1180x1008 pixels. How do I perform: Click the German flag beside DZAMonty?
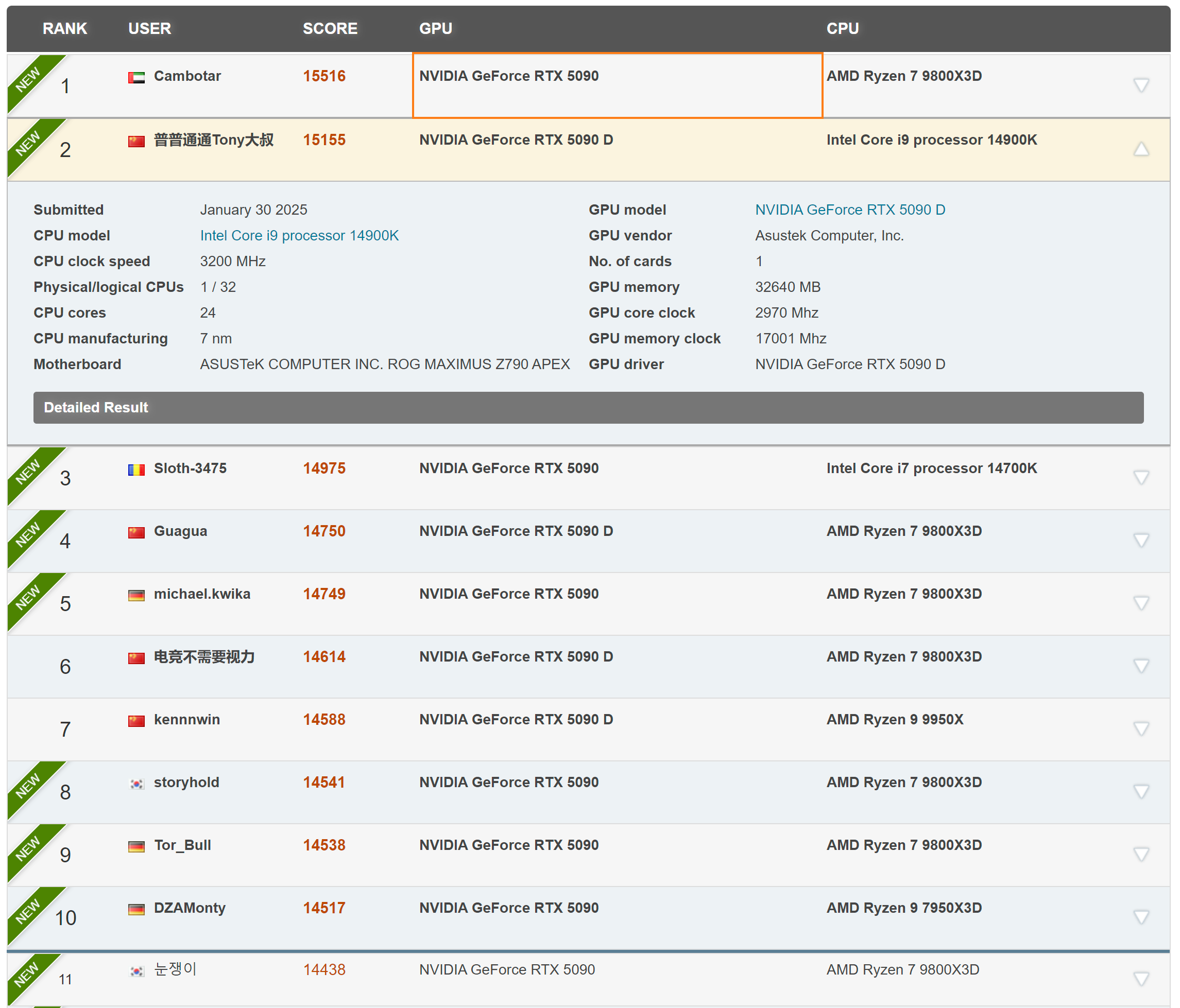(136, 909)
